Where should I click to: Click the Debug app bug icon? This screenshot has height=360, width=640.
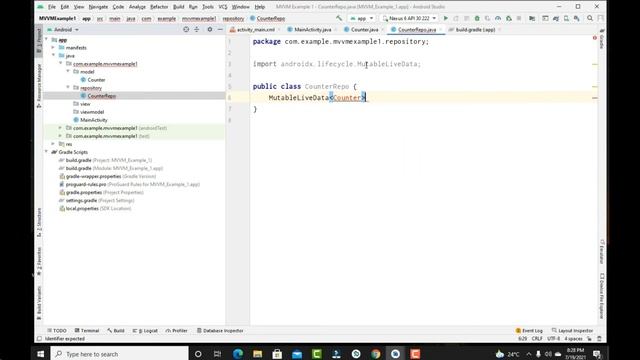pyautogui.click(x=477, y=18)
